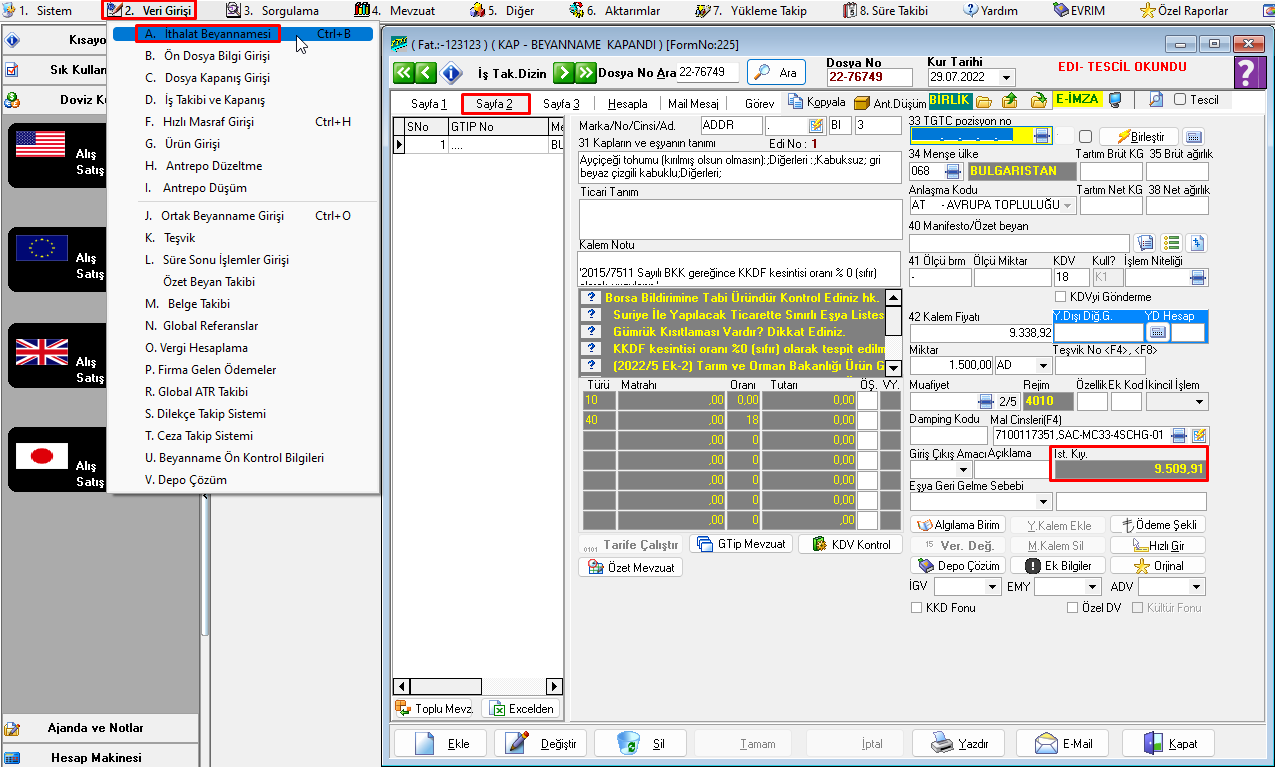This screenshot has height=767, width=1275.
Task: Select the US flag currency card
Action: click(x=57, y=155)
